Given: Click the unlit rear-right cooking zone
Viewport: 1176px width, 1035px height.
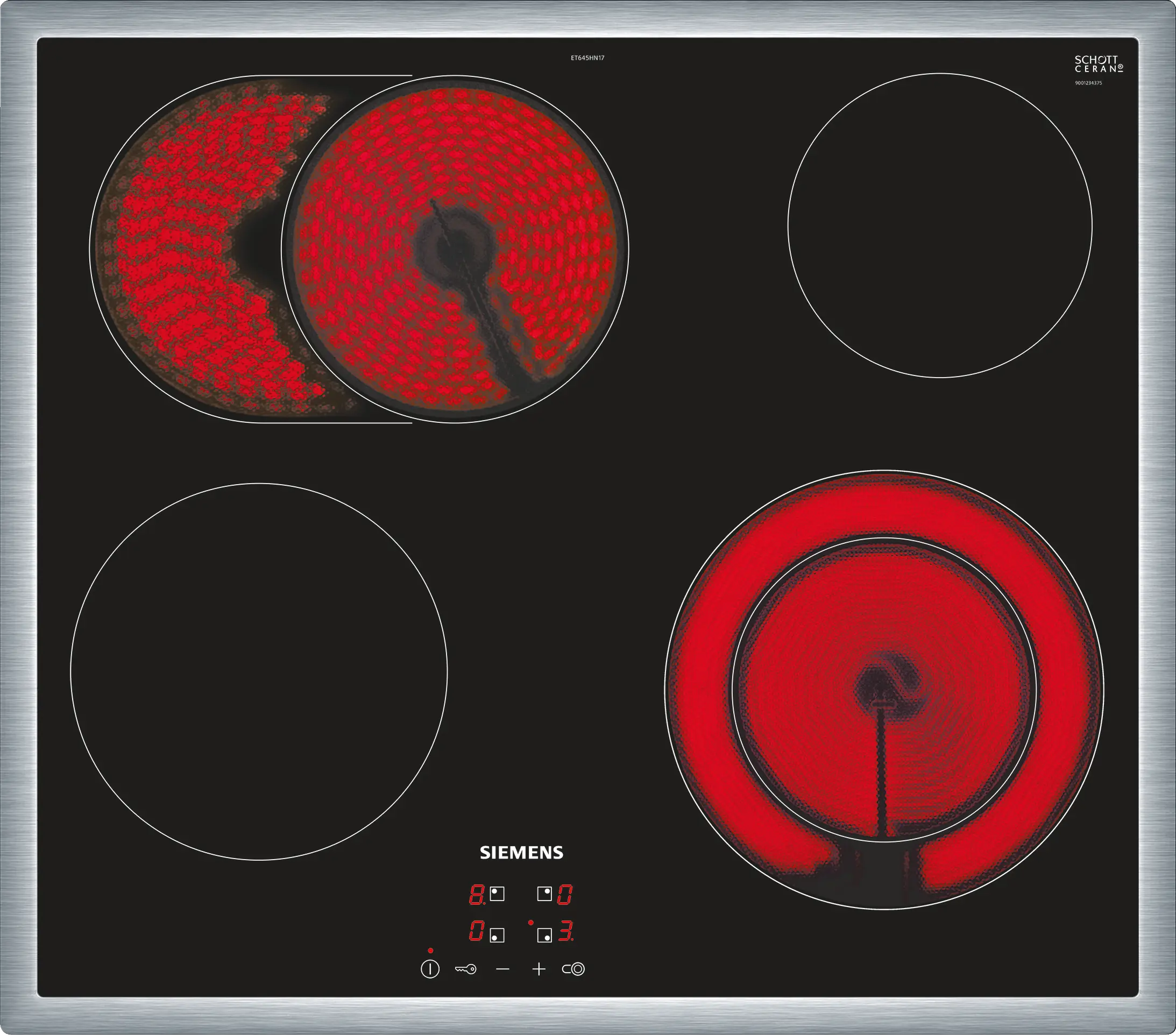Looking at the screenshot, I should 939,225.
